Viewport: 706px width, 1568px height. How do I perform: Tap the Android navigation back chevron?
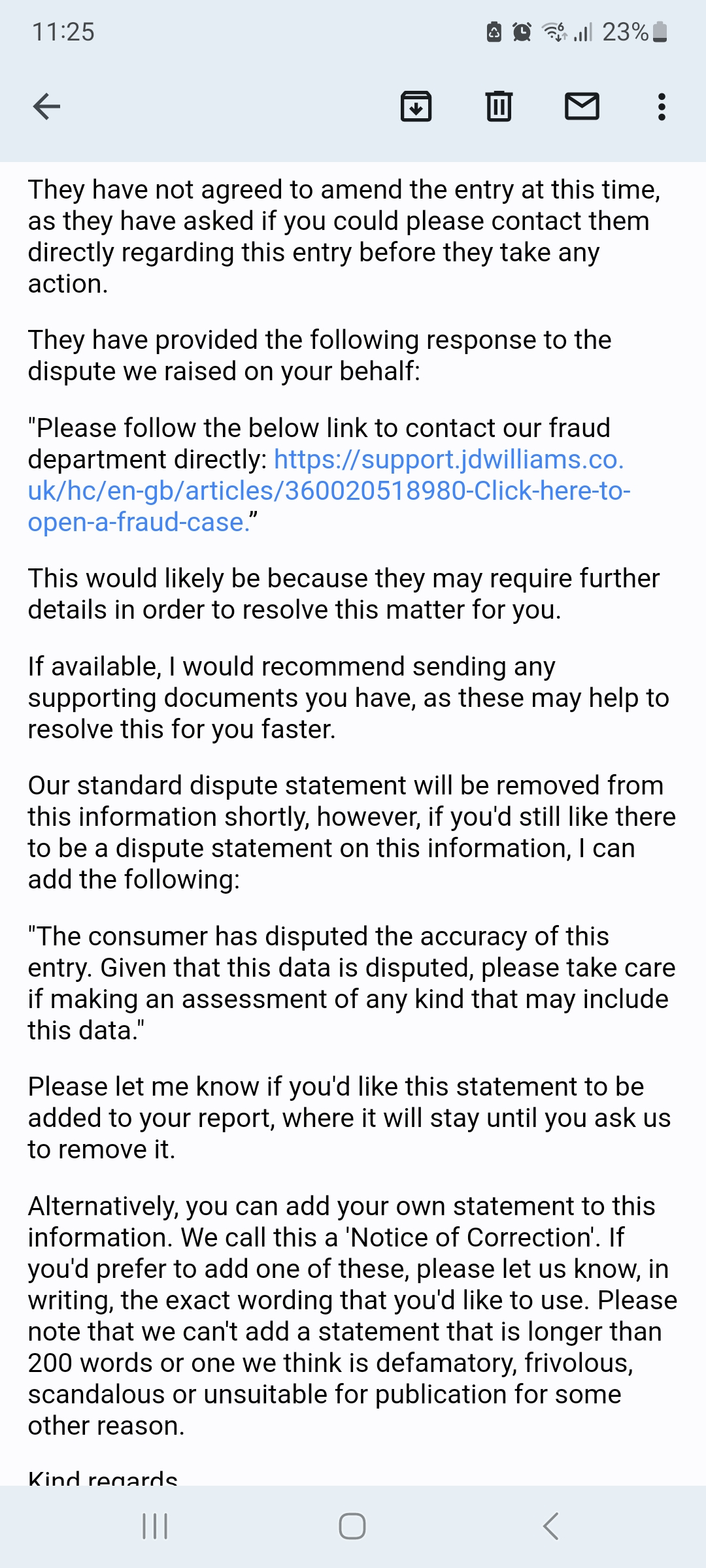pos(551,1526)
